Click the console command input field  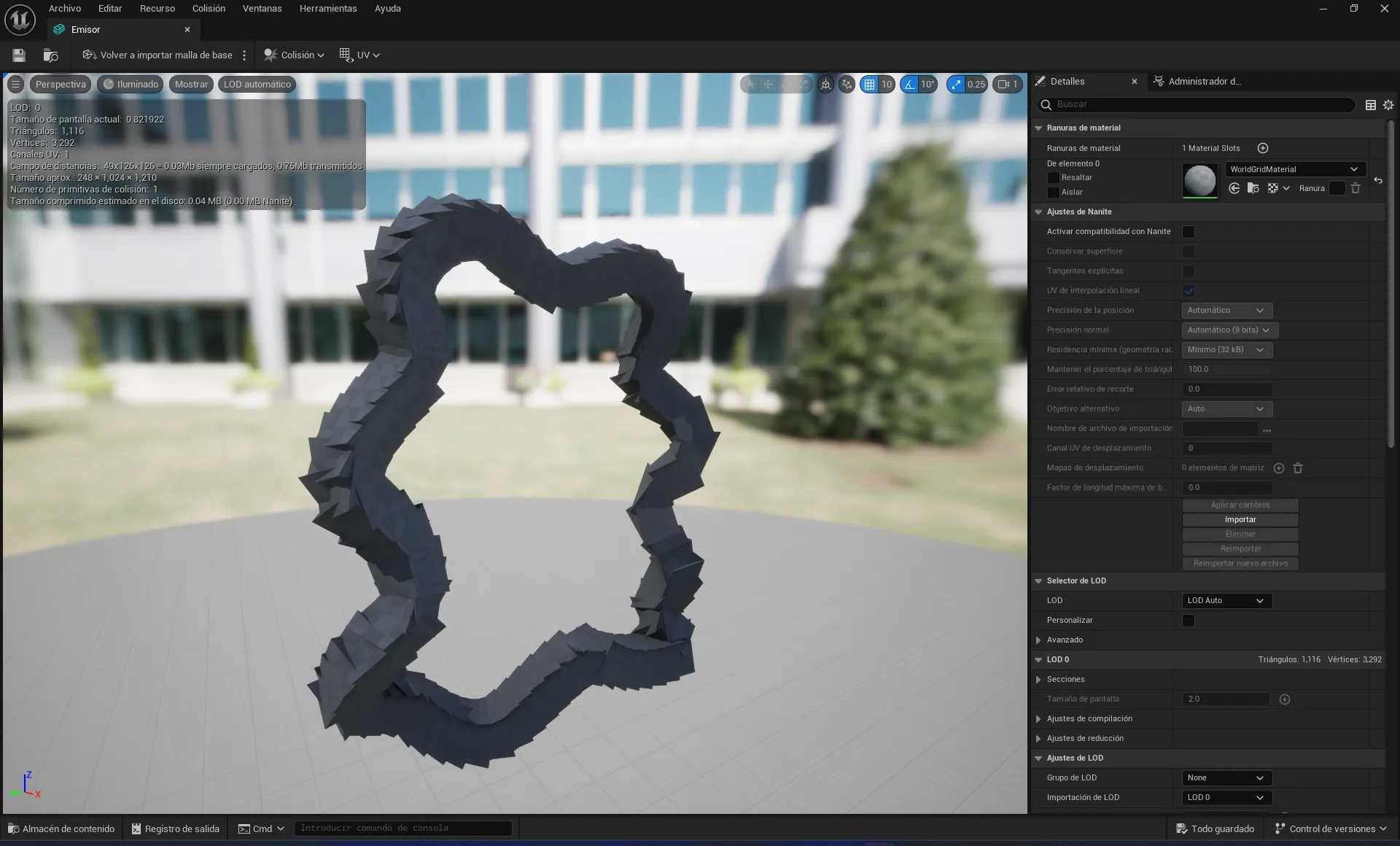(402, 828)
